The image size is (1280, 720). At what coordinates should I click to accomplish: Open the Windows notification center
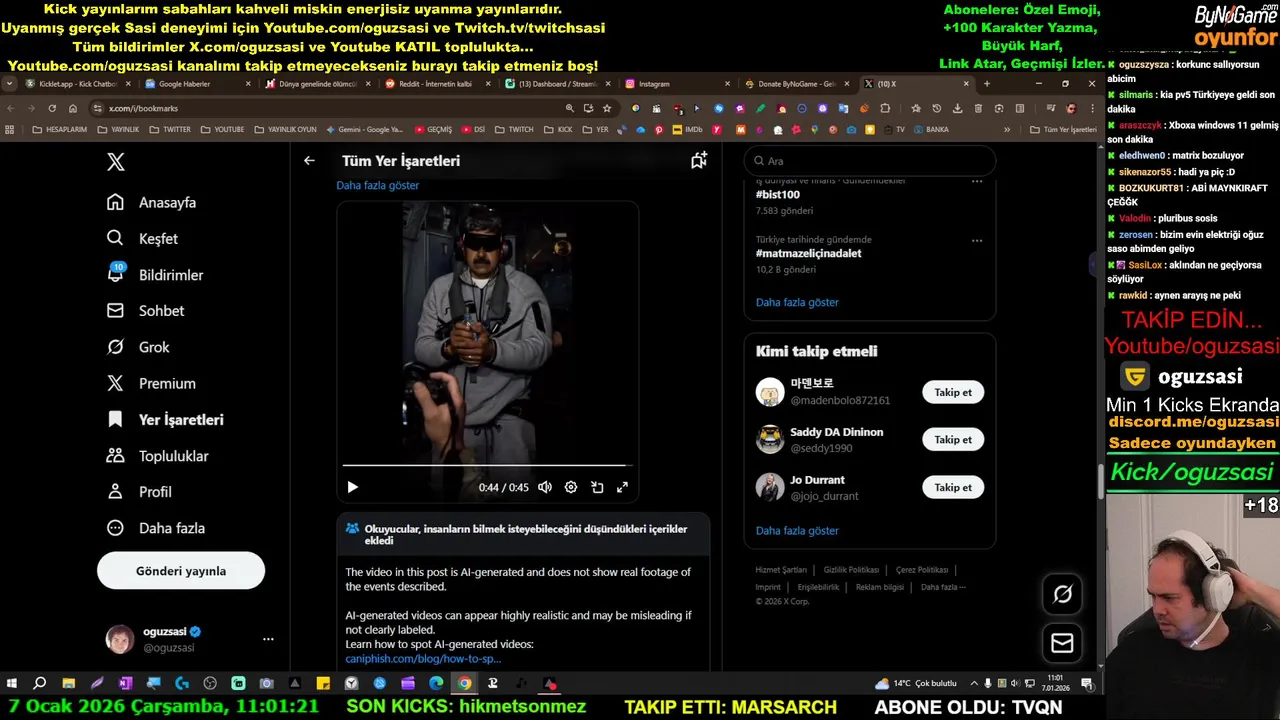(1087, 683)
